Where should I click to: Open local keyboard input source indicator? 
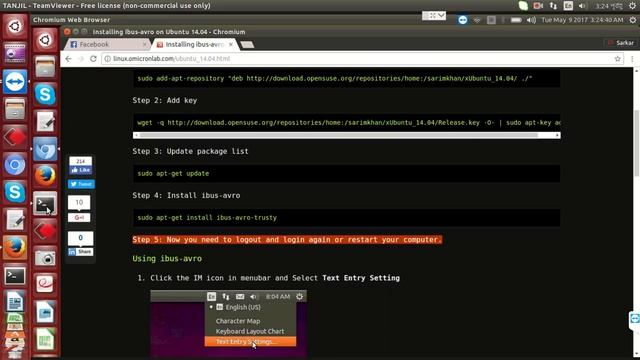click(x=568, y=6)
